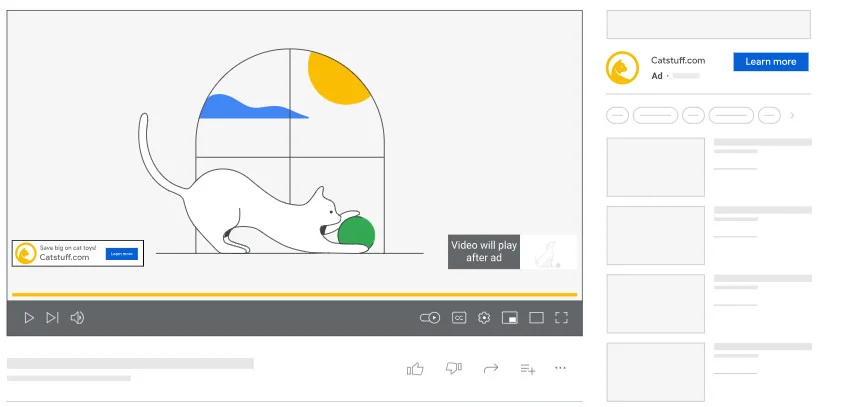Mute the volume speaker icon
841x407 pixels.
point(77,318)
